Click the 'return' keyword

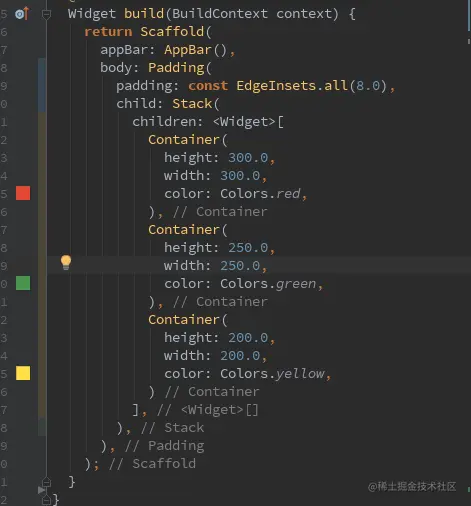(x=108, y=32)
